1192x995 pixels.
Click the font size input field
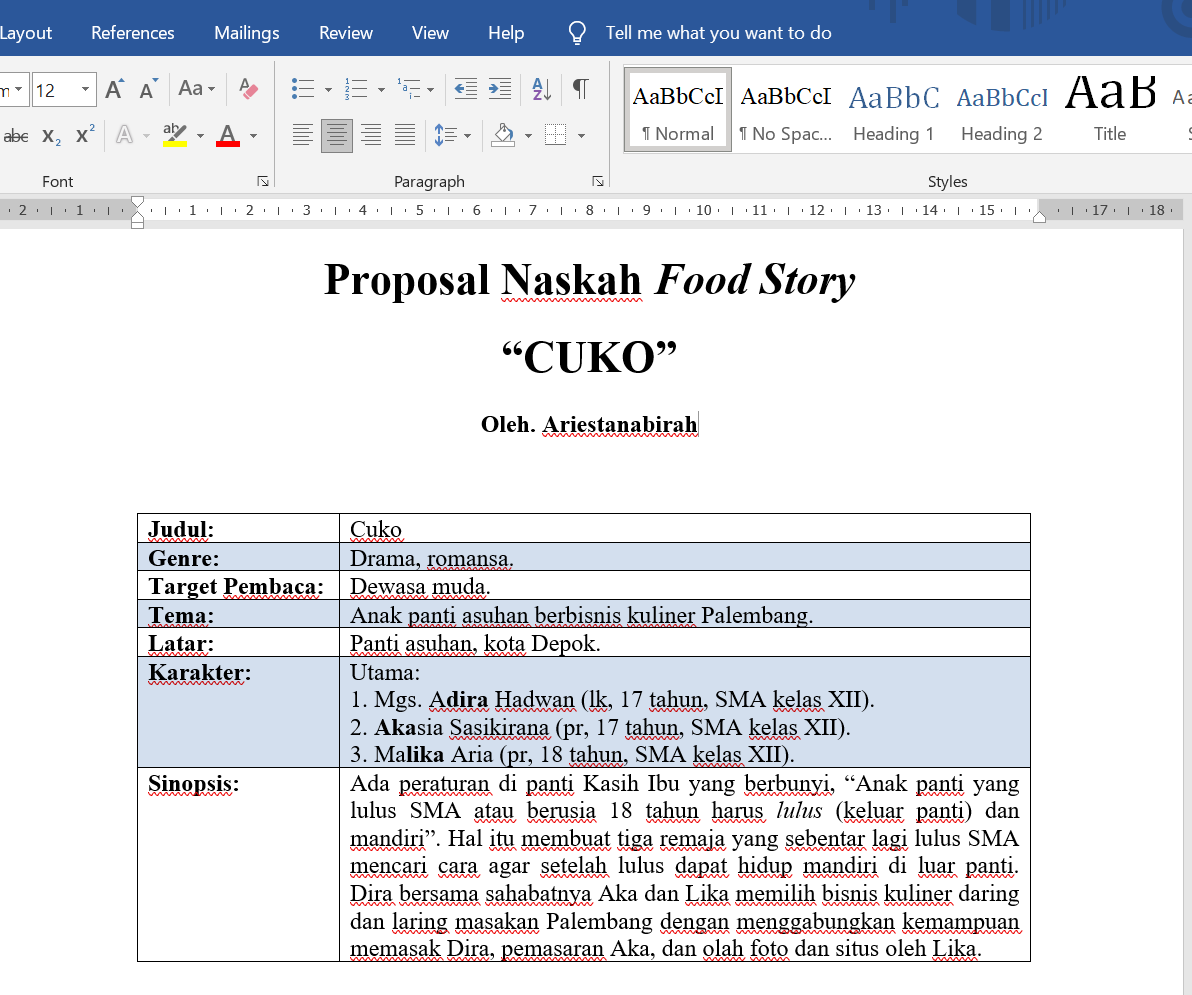[55, 90]
